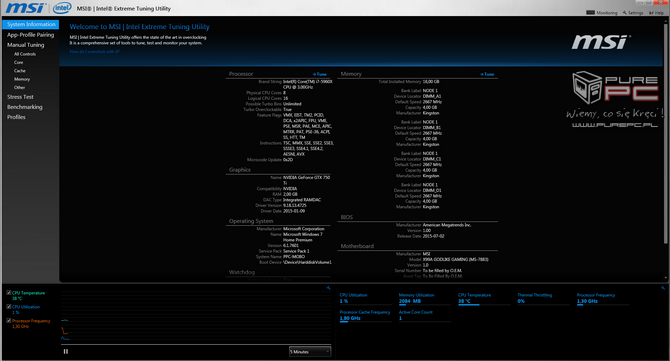Click the 'Service Pack 1' value
The height and width of the screenshot is (361, 670).
[296, 251]
